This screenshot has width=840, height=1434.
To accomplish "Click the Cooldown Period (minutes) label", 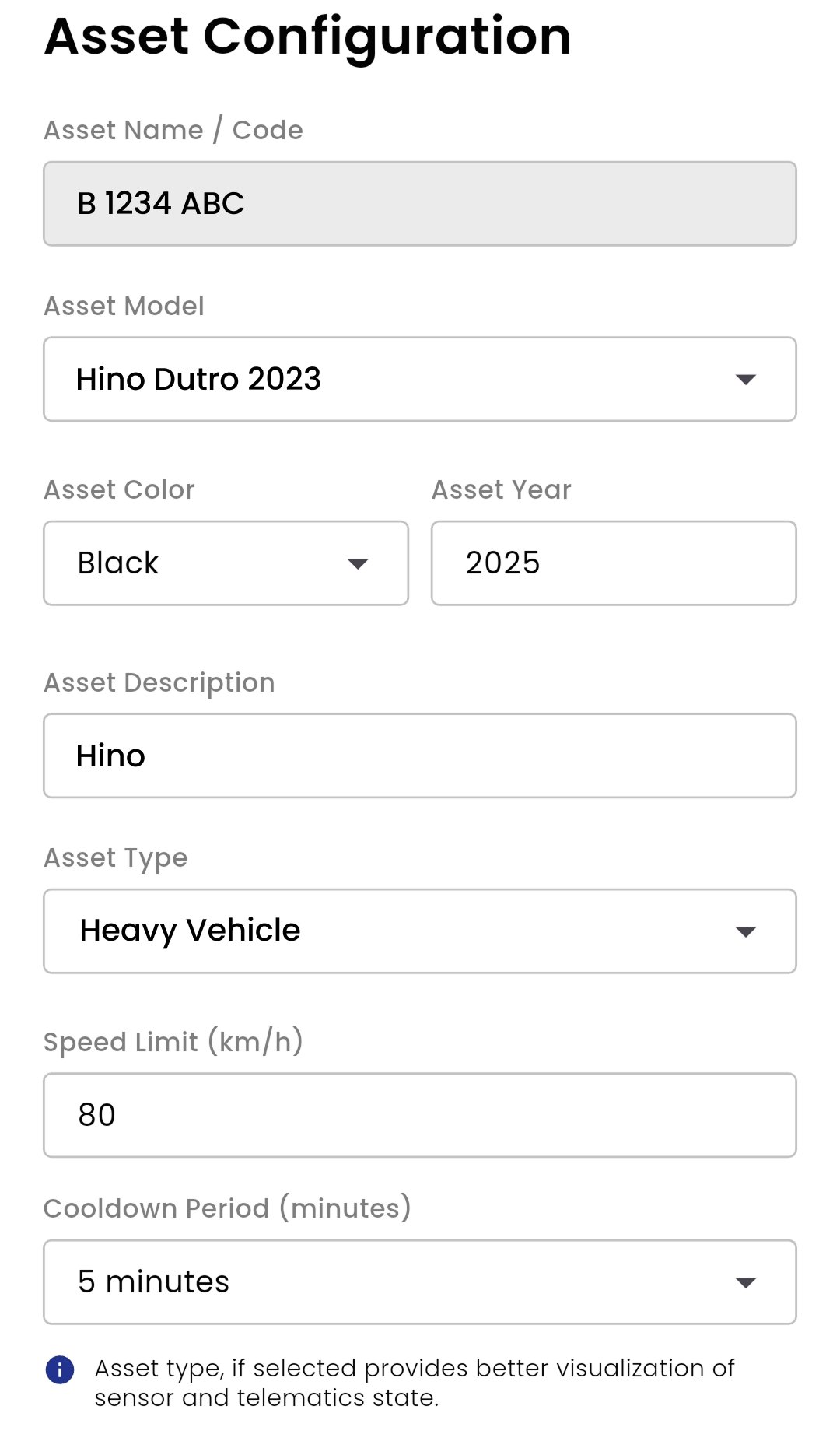I will tap(226, 1208).
